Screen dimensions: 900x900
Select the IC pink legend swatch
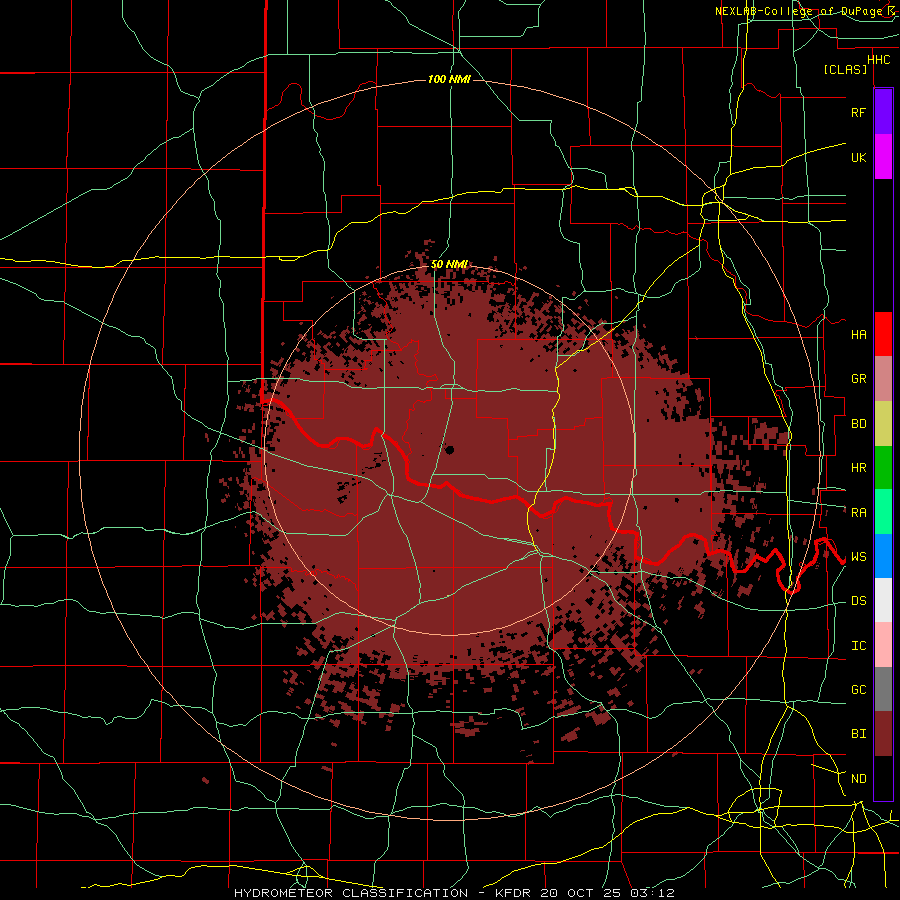pyautogui.click(x=883, y=645)
